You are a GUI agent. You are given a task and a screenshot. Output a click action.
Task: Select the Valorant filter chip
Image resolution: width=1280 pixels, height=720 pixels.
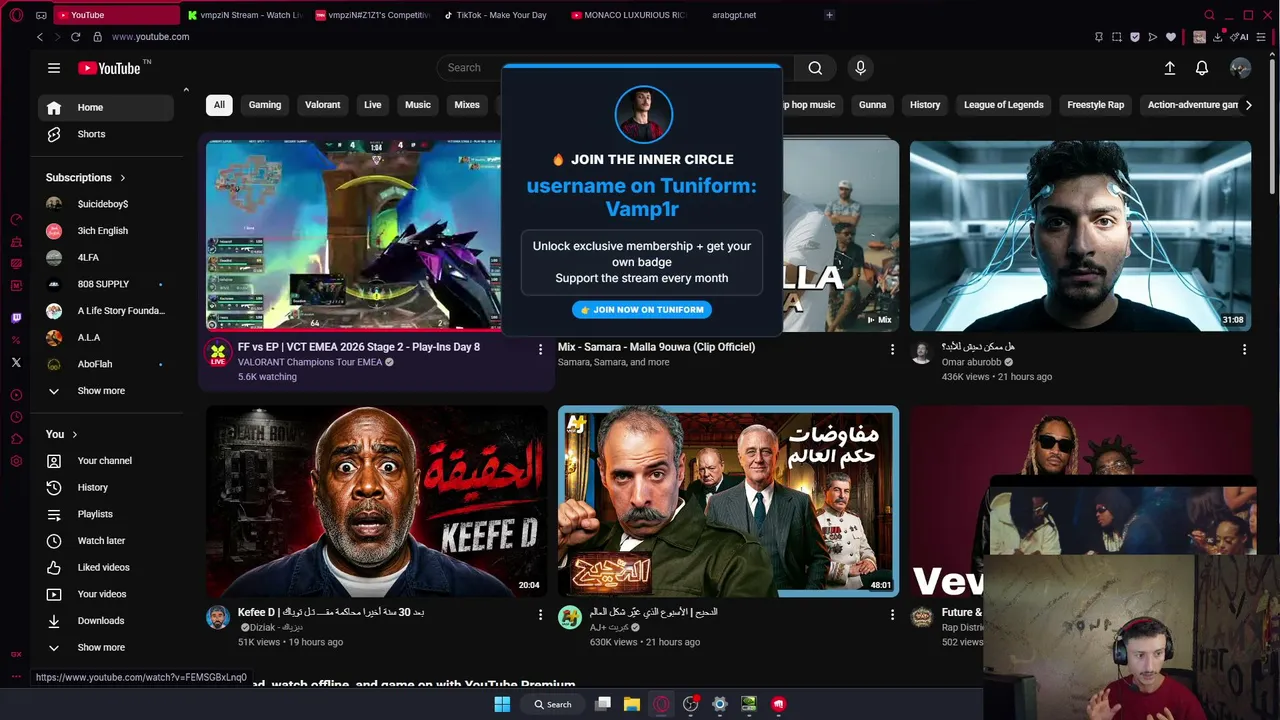[x=323, y=105]
